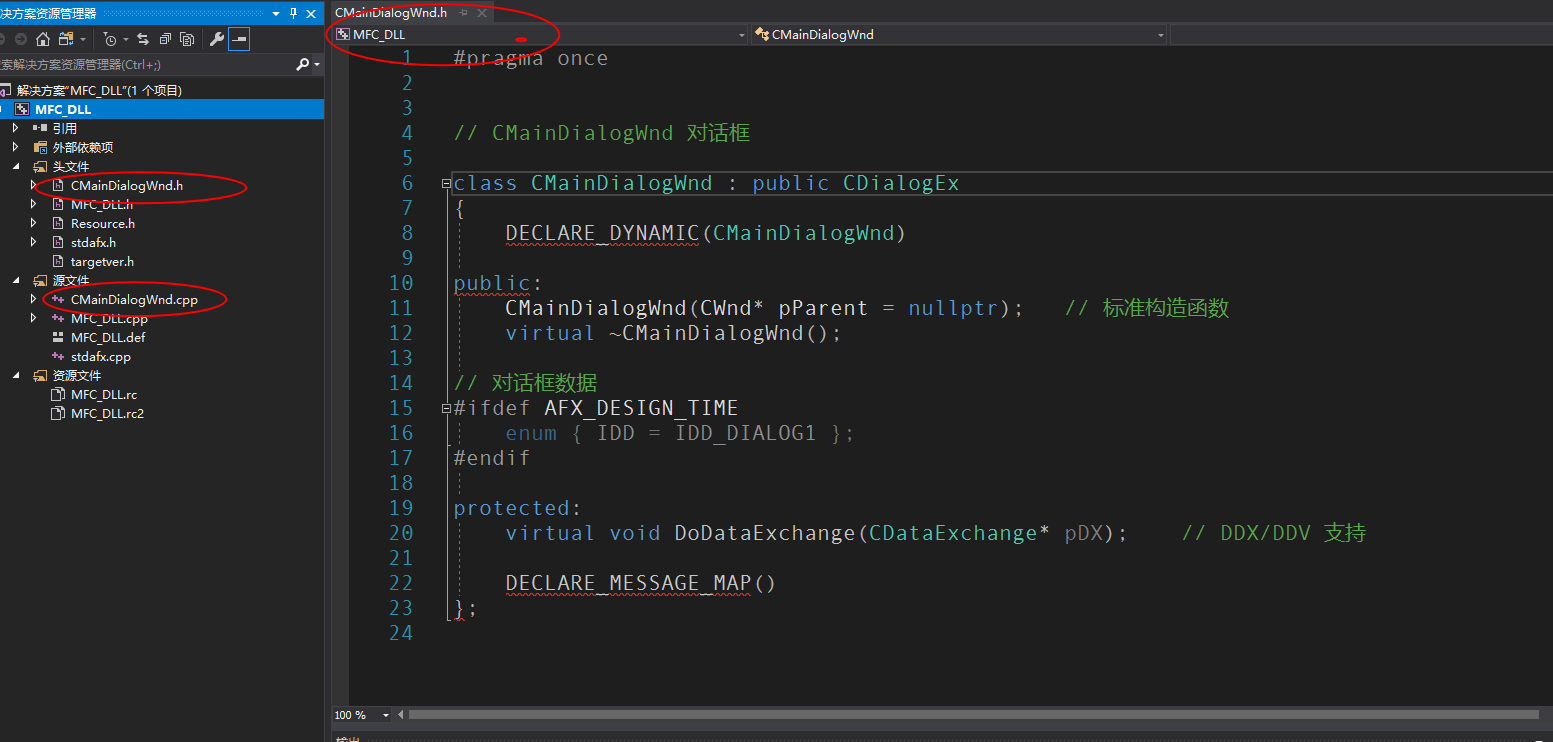Select CMainDialogWnd.cpp source file
The height and width of the screenshot is (742, 1553).
pos(134,299)
